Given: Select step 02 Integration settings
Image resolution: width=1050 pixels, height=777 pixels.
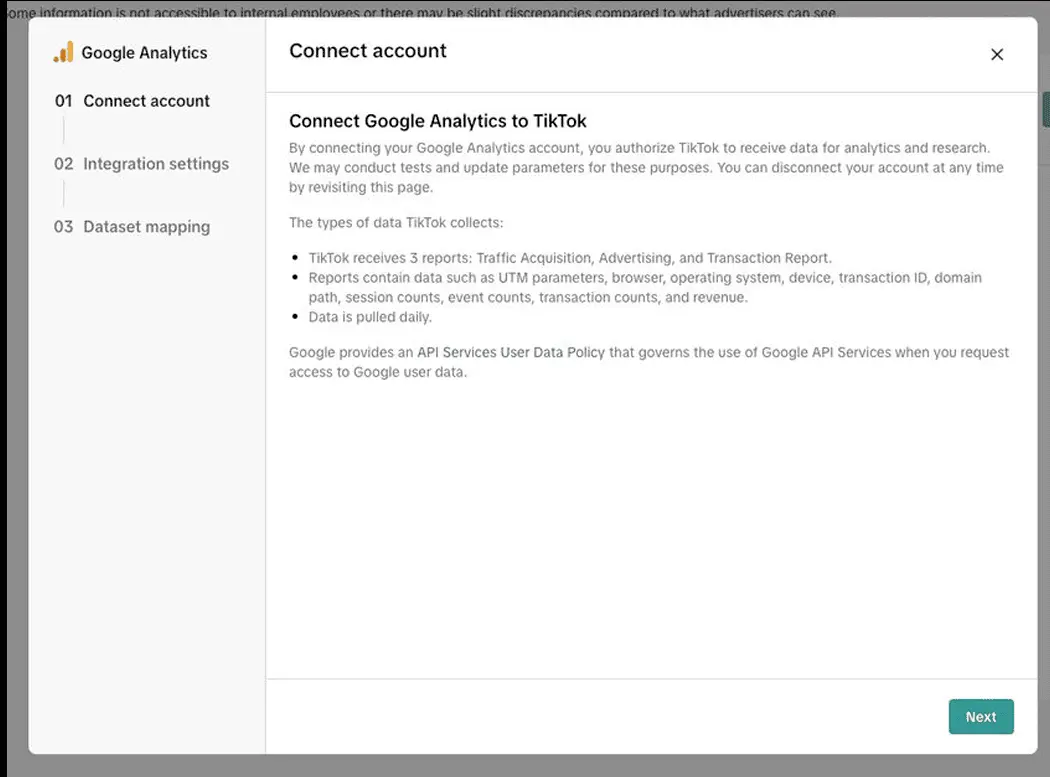Looking at the screenshot, I should (x=141, y=163).
